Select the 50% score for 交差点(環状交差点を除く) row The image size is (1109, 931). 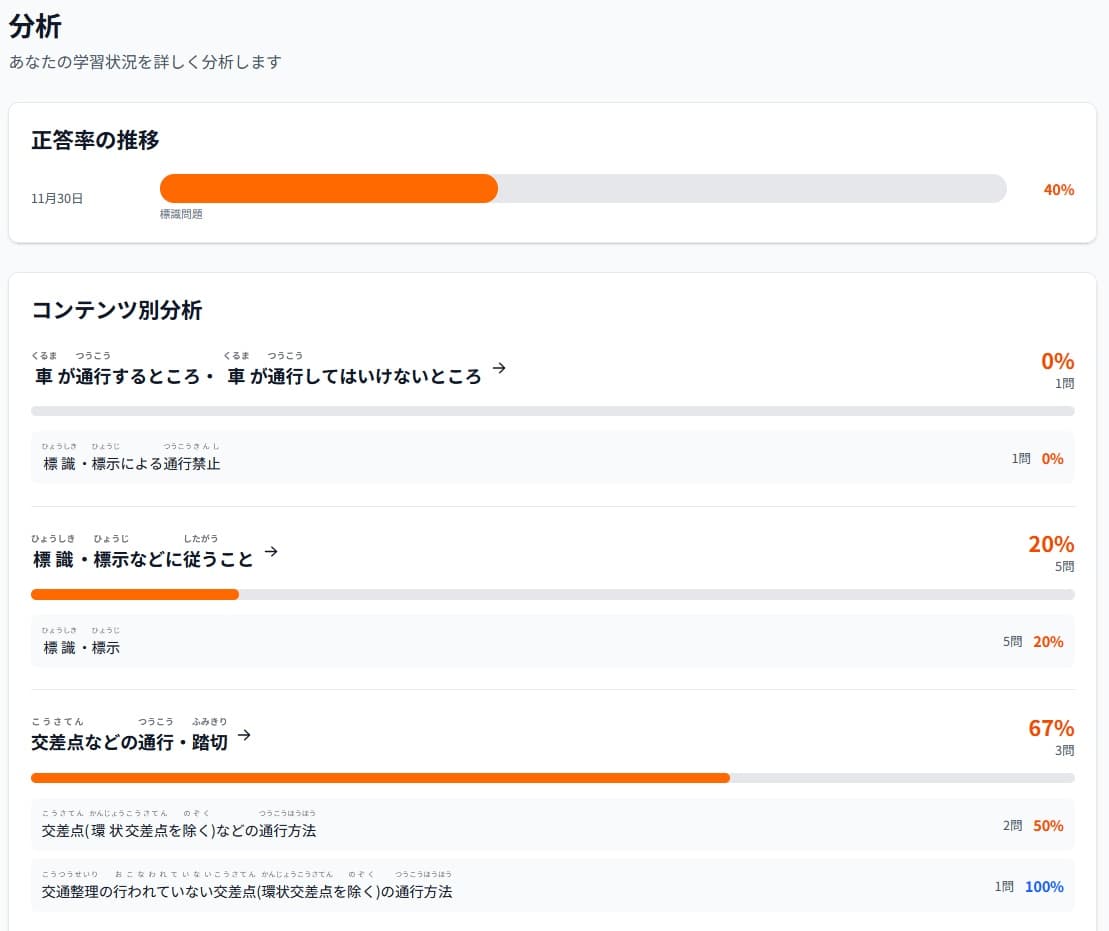(1048, 823)
